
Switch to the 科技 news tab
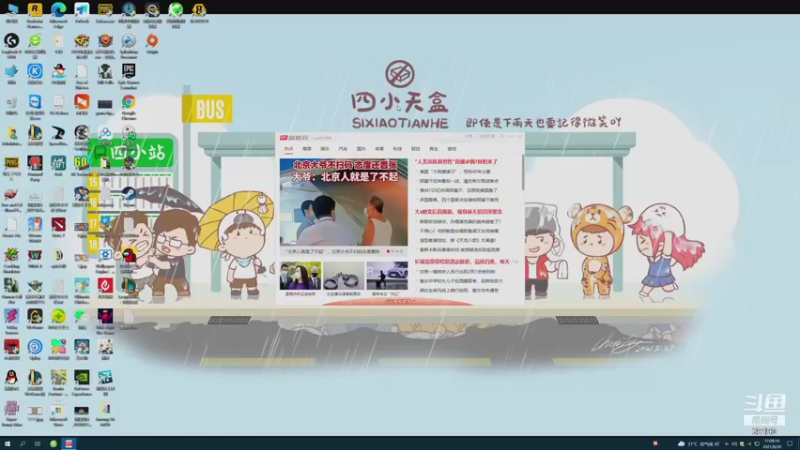coord(397,149)
